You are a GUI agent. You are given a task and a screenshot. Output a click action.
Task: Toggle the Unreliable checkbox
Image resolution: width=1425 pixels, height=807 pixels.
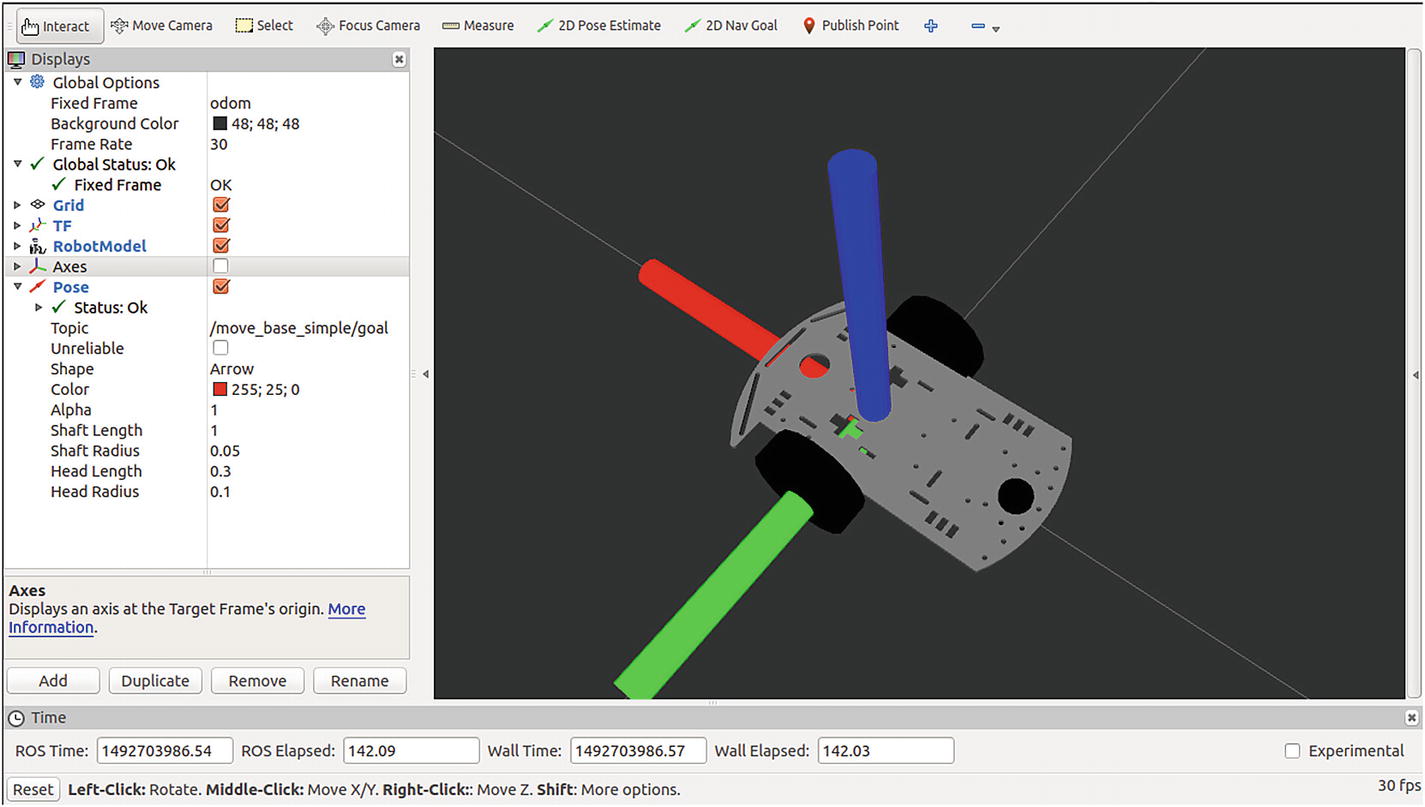coord(221,348)
